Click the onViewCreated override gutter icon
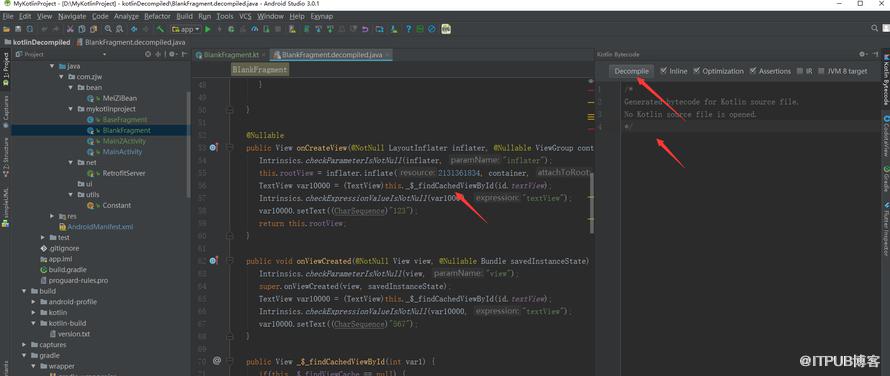890x376 pixels. click(213, 261)
